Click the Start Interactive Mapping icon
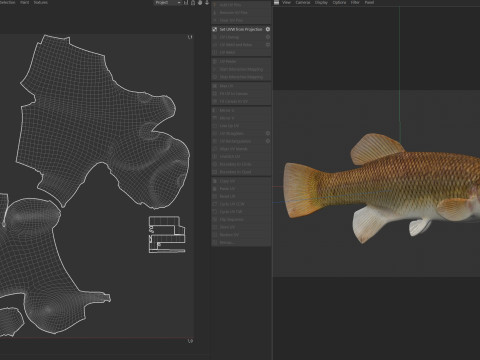The width and height of the screenshot is (480, 360). click(215, 69)
